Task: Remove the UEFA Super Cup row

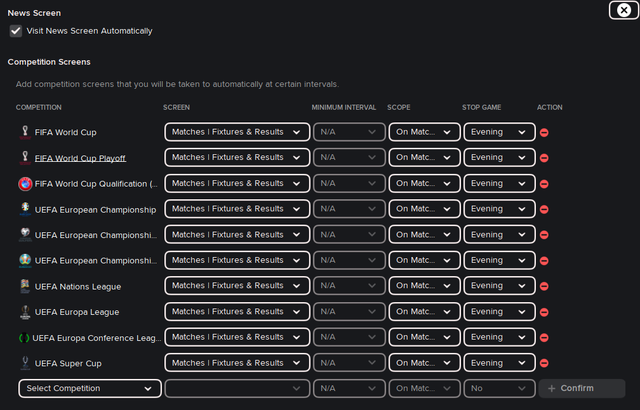Action: [x=544, y=363]
